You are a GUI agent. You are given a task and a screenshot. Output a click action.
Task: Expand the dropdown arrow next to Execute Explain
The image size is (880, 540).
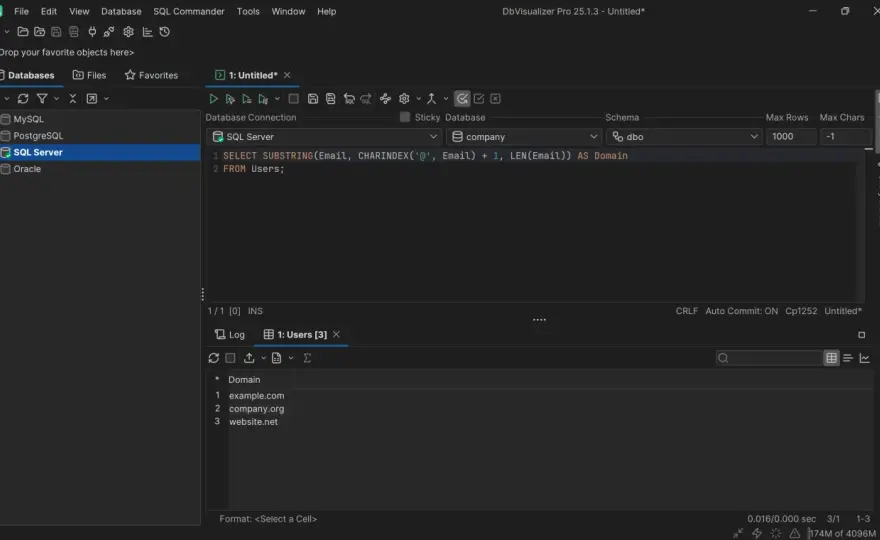tap(277, 99)
